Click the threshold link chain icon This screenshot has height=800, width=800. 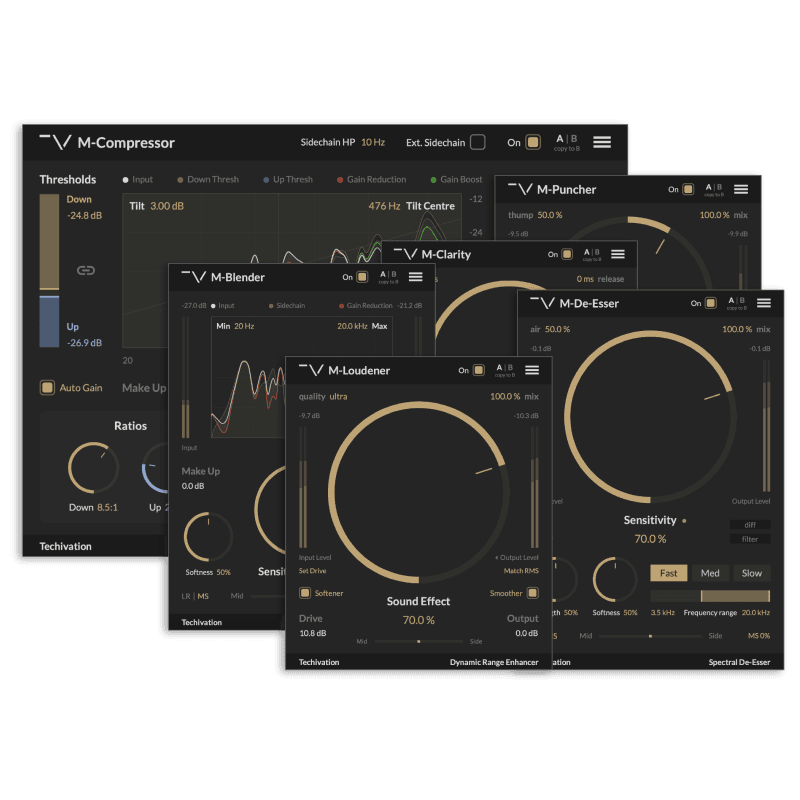click(x=85, y=270)
